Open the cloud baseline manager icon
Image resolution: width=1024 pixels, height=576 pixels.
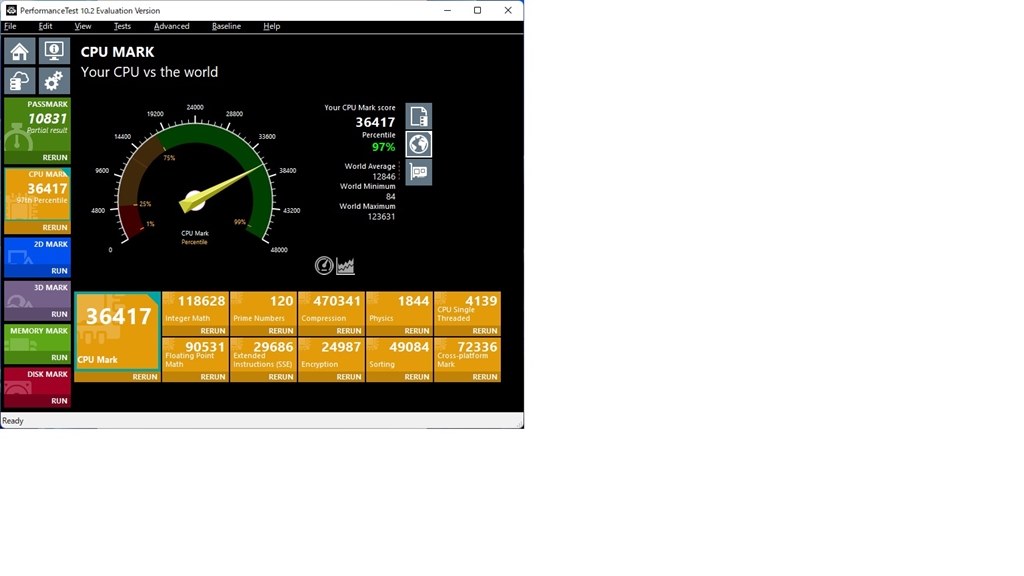[x=20, y=81]
